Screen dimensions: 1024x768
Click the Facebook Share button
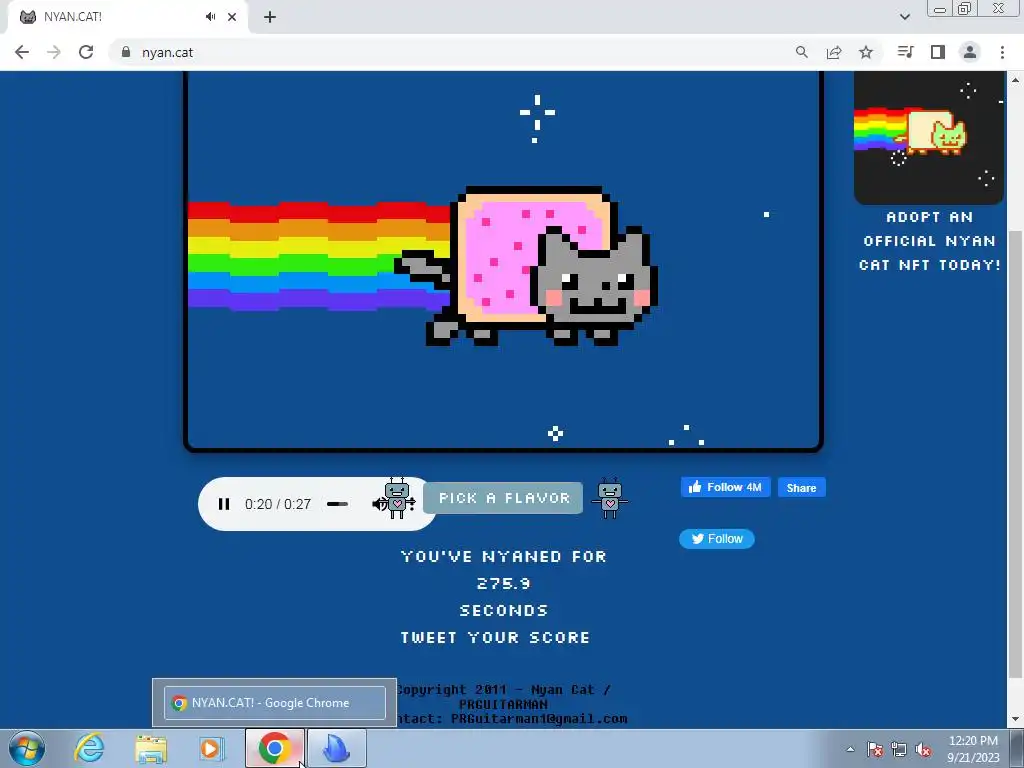(x=801, y=488)
